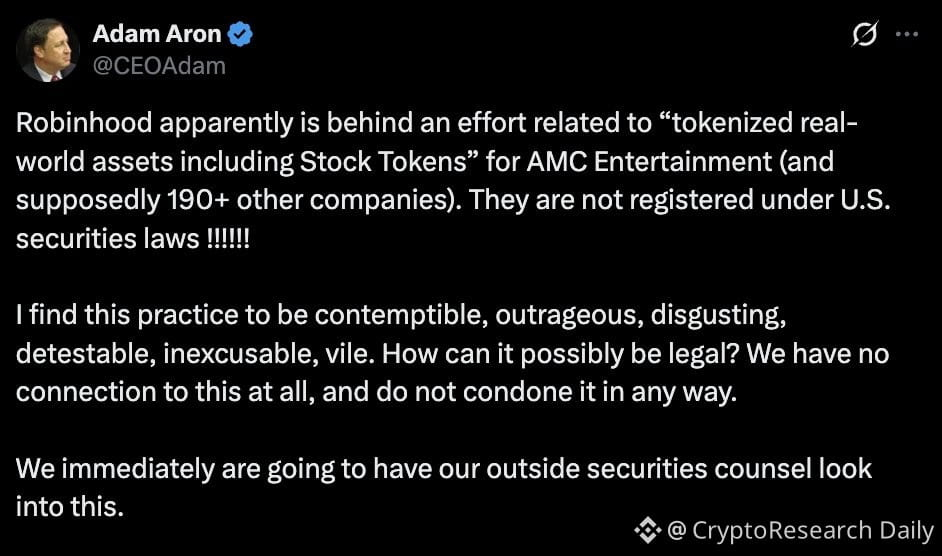Click the @ CryptoResearch Daily watermark text
942x556 pixels.
click(800, 530)
